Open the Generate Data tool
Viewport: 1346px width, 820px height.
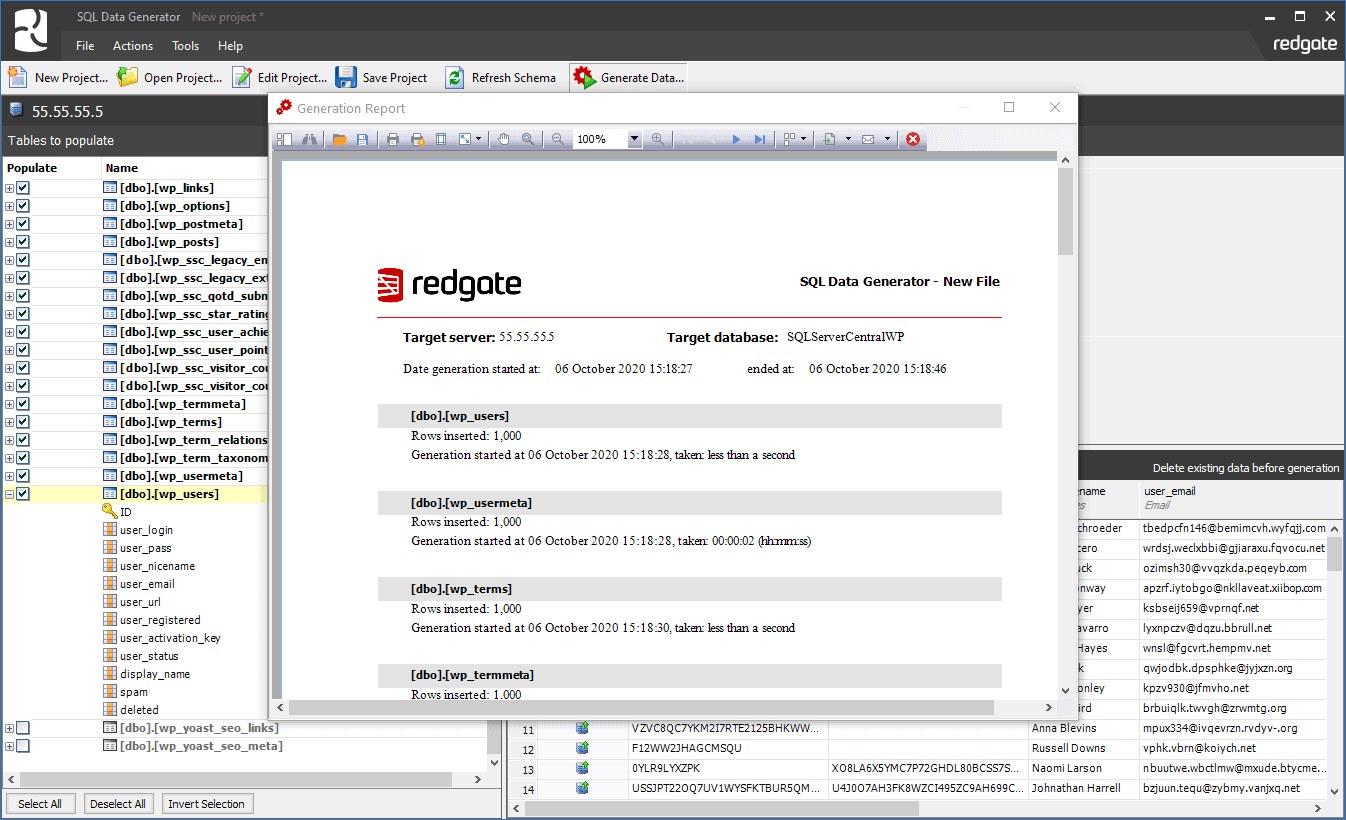627,76
